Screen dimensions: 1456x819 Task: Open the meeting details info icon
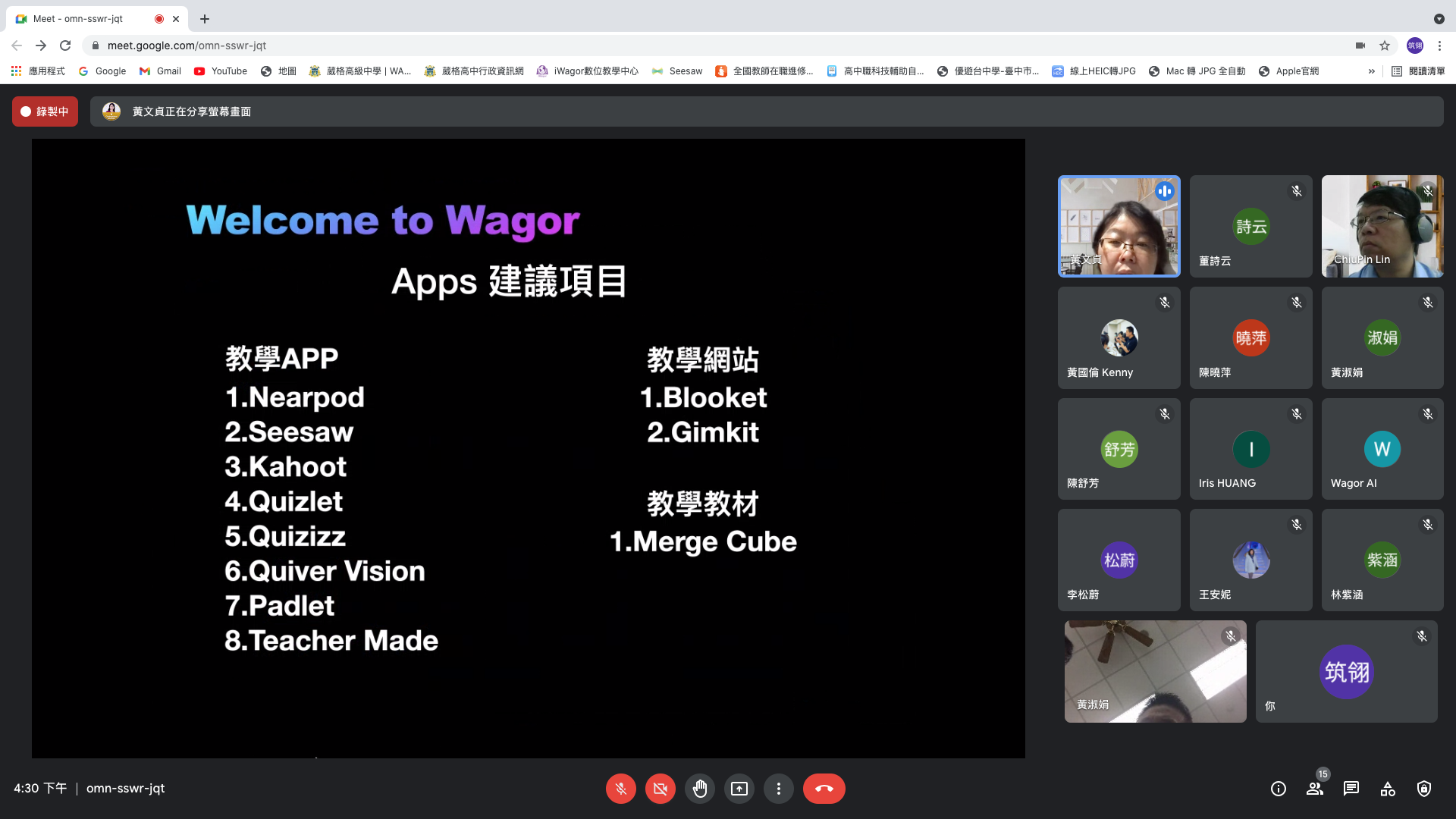tap(1279, 789)
